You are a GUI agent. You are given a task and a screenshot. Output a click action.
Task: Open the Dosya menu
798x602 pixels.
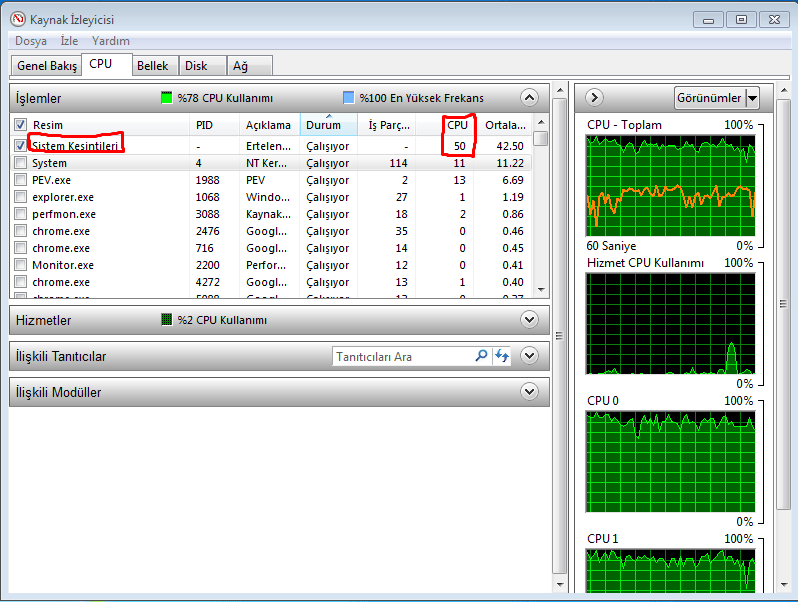click(x=31, y=41)
